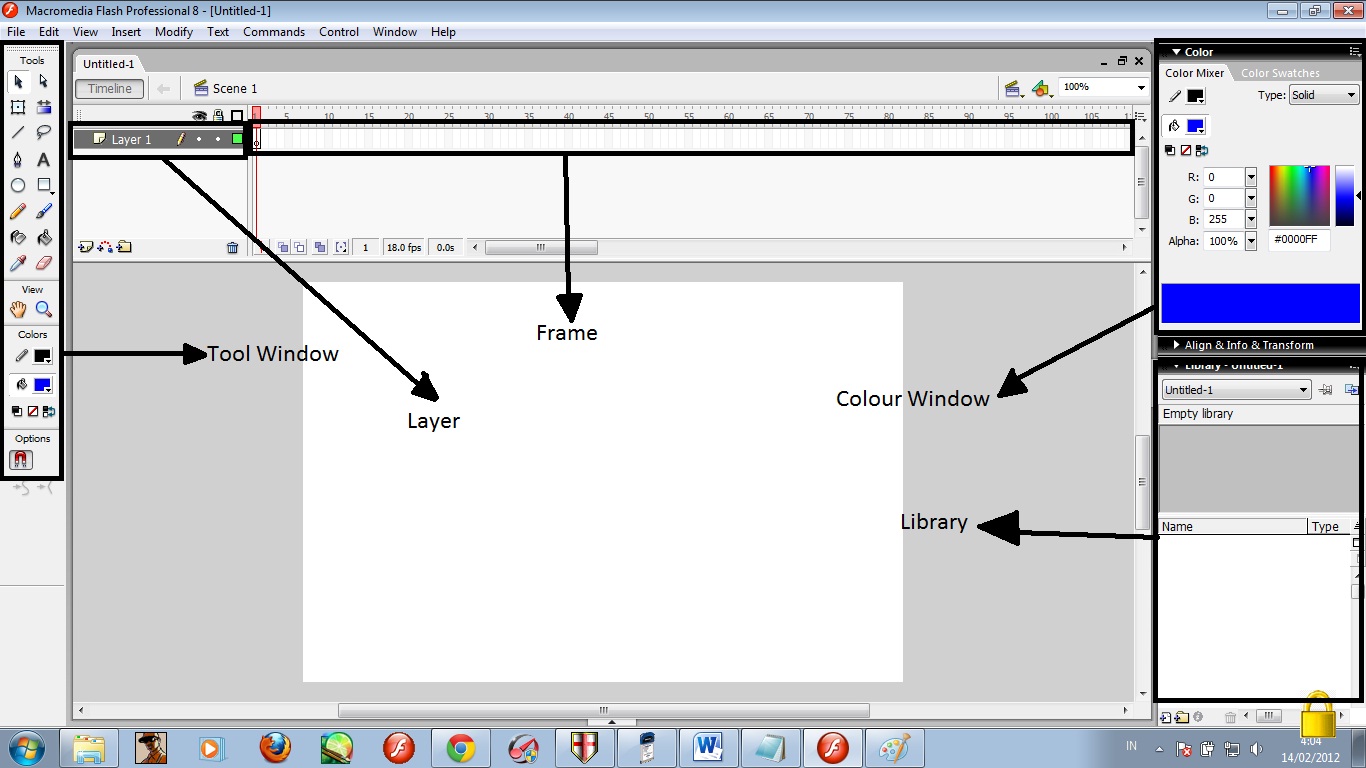Open the Type: Solid fill style dropdown
This screenshot has height=768, width=1366.
tap(1323, 95)
